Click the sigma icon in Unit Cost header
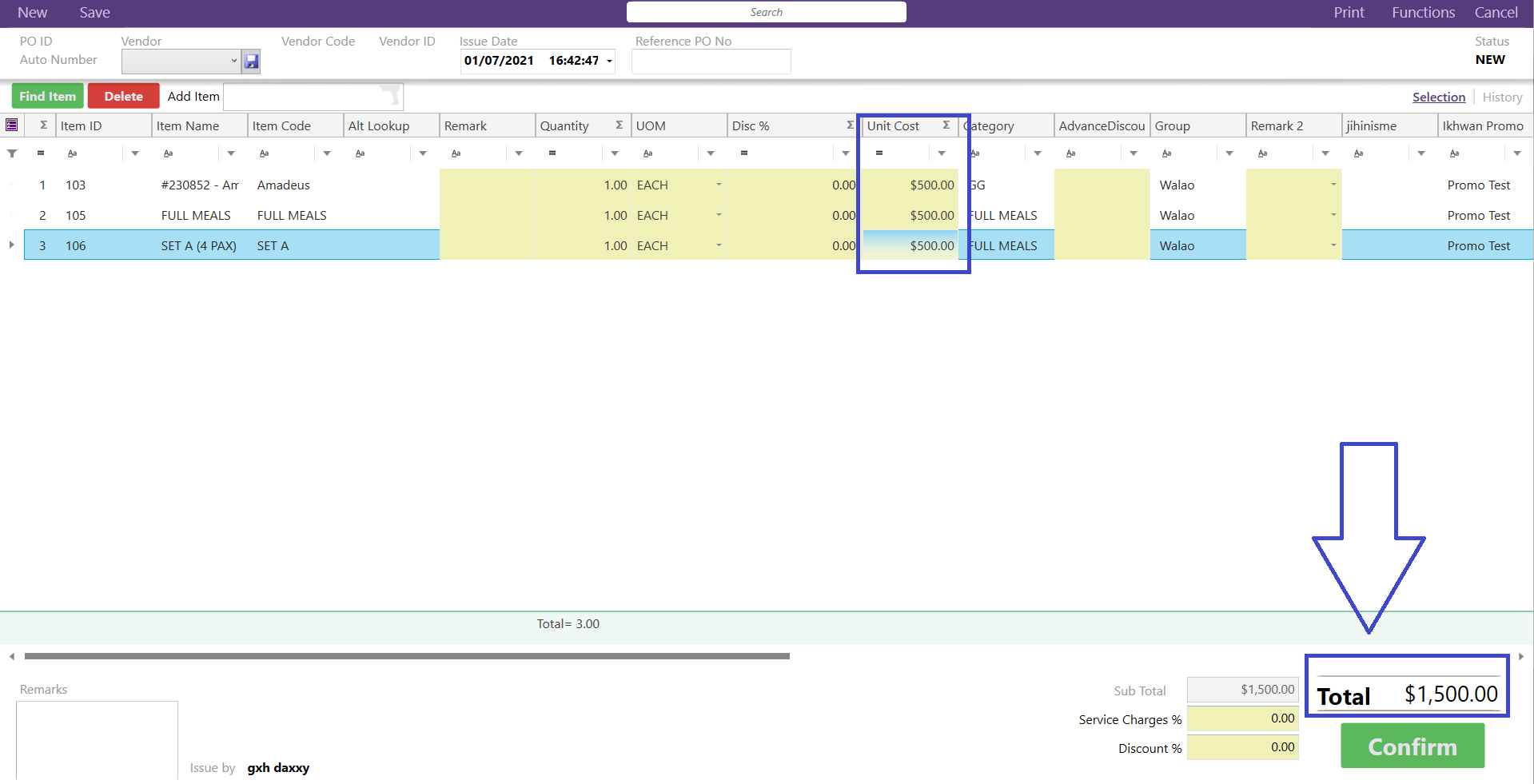Screen dimensions: 1534x784 click(x=946, y=125)
